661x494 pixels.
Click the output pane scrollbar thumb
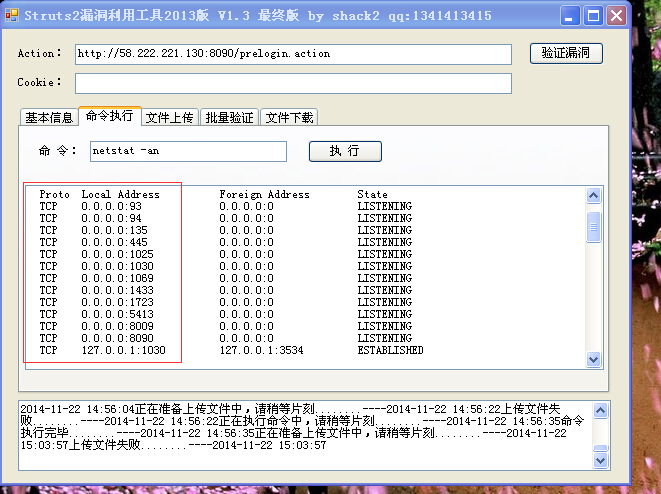click(594, 227)
